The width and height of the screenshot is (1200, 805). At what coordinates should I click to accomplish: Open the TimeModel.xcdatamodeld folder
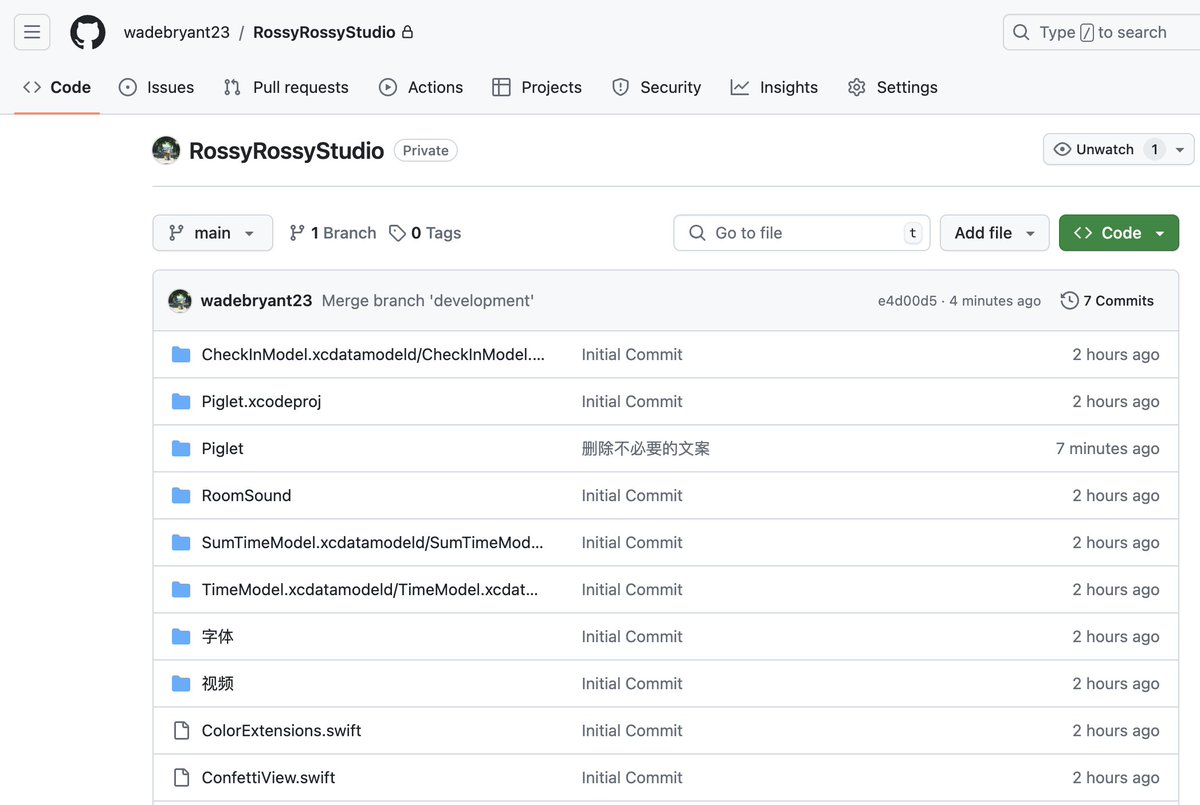click(x=370, y=589)
